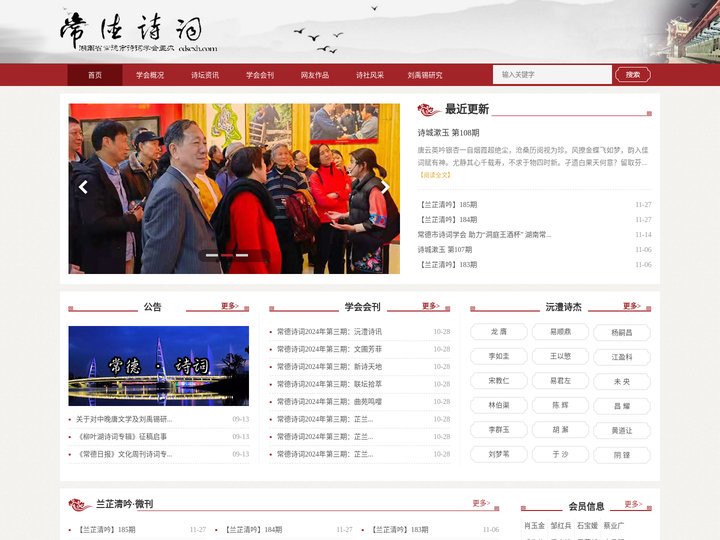720x540 pixels.
Task: Go to 诗坛资讯 section
Action: pyautogui.click(x=205, y=75)
